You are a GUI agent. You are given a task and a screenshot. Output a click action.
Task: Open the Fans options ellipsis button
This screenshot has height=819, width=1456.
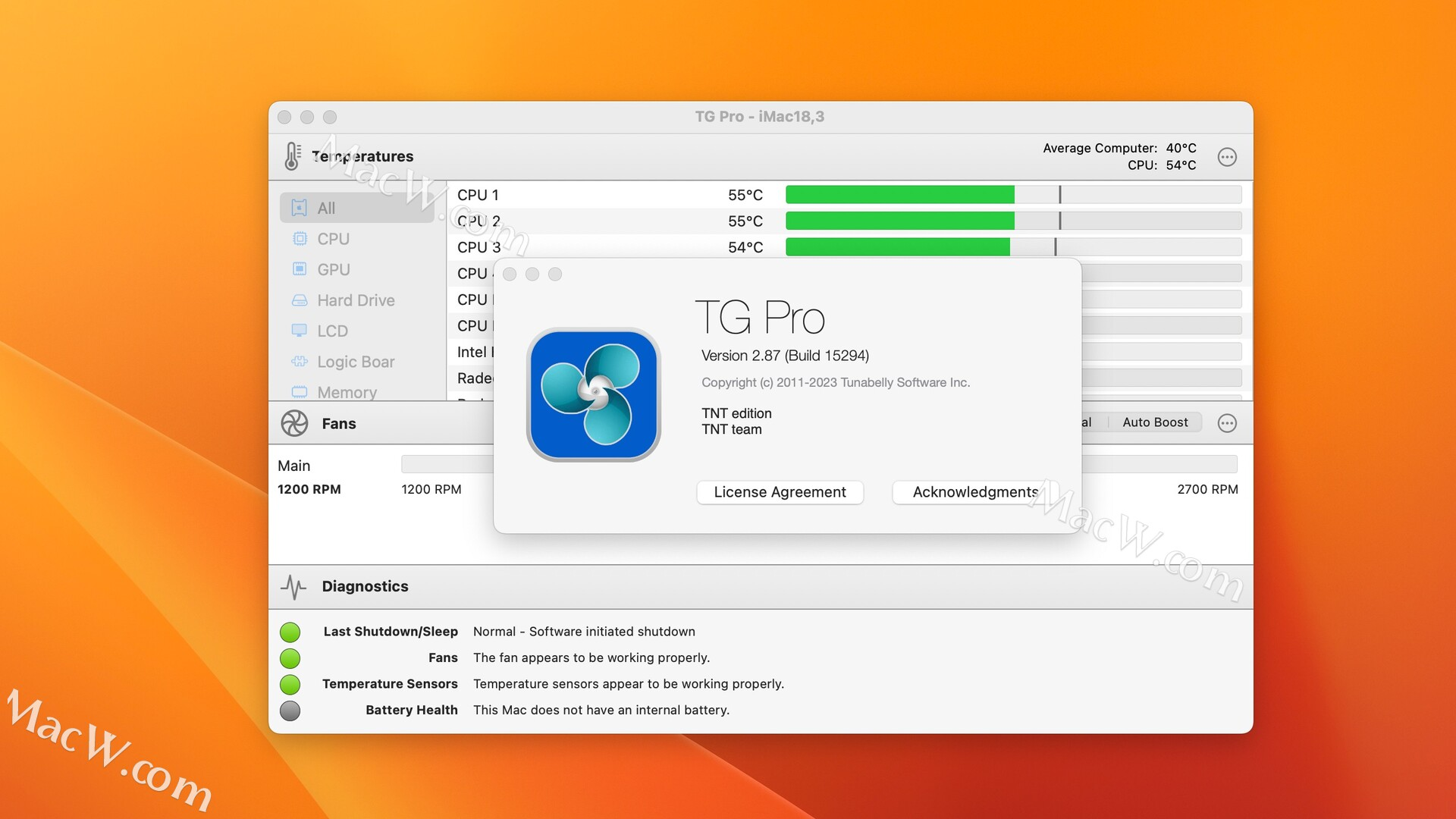click(1227, 423)
